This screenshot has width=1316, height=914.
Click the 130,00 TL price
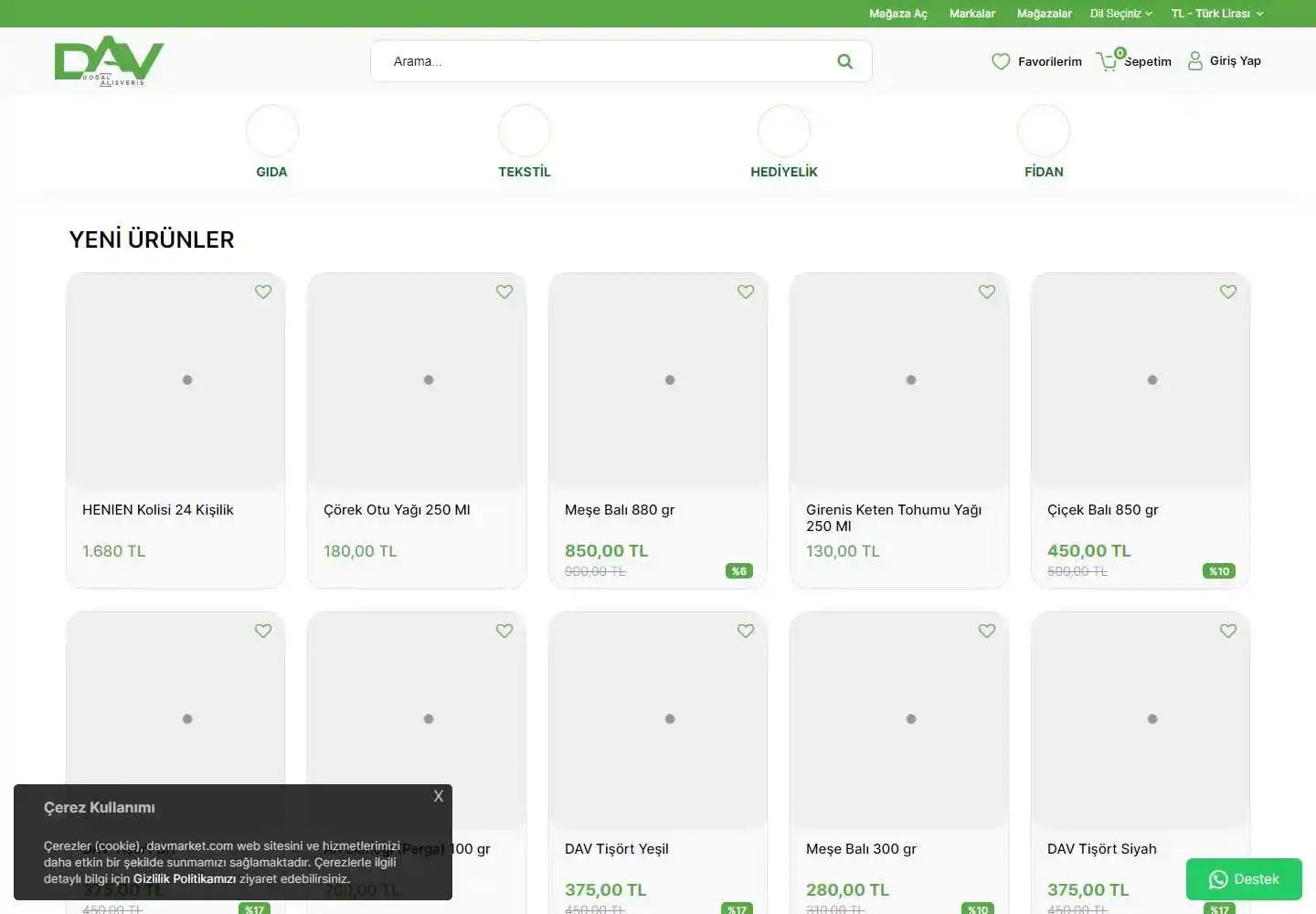click(843, 551)
